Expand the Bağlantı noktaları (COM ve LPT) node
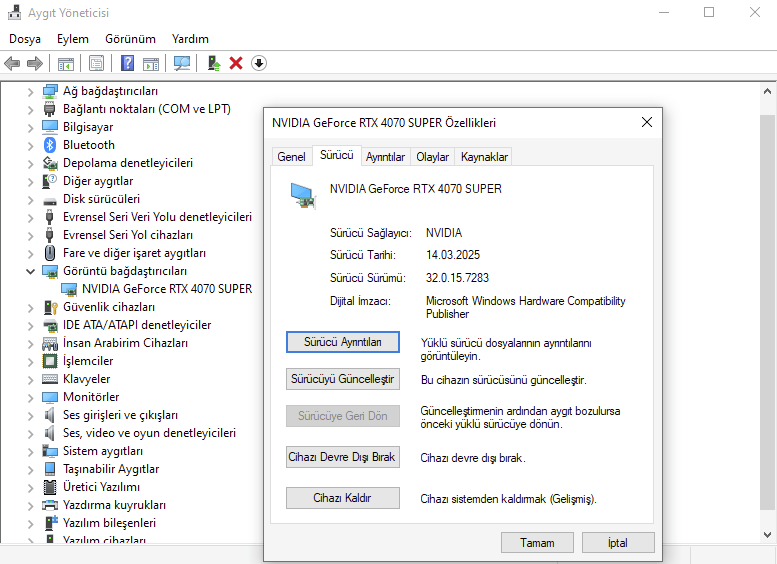777x564 pixels. point(30,110)
